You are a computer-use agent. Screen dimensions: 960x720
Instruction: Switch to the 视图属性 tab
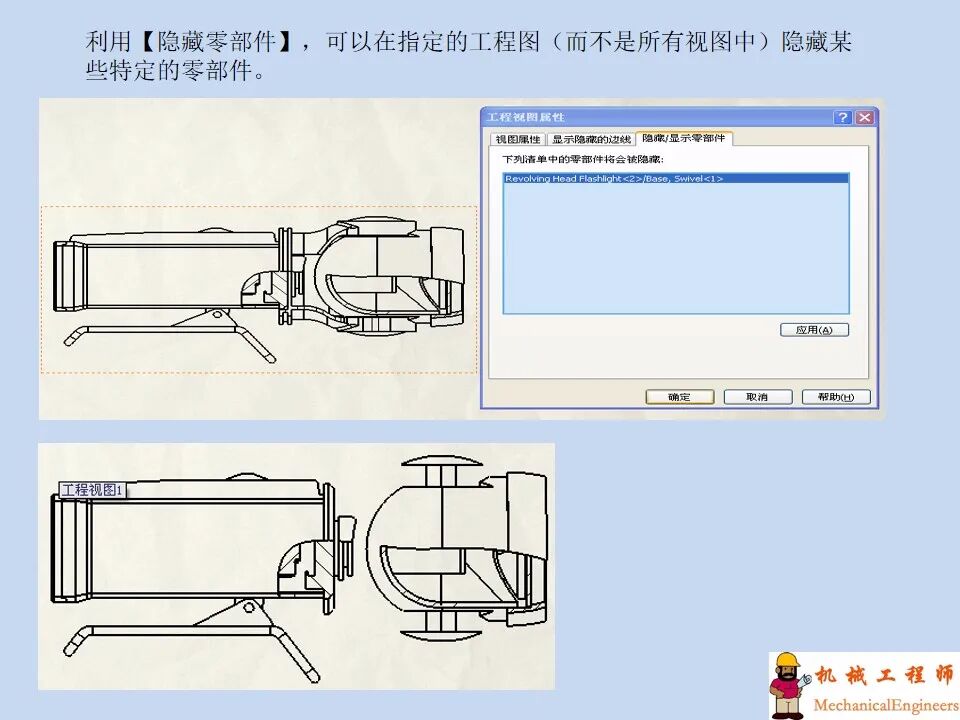tap(520, 140)
